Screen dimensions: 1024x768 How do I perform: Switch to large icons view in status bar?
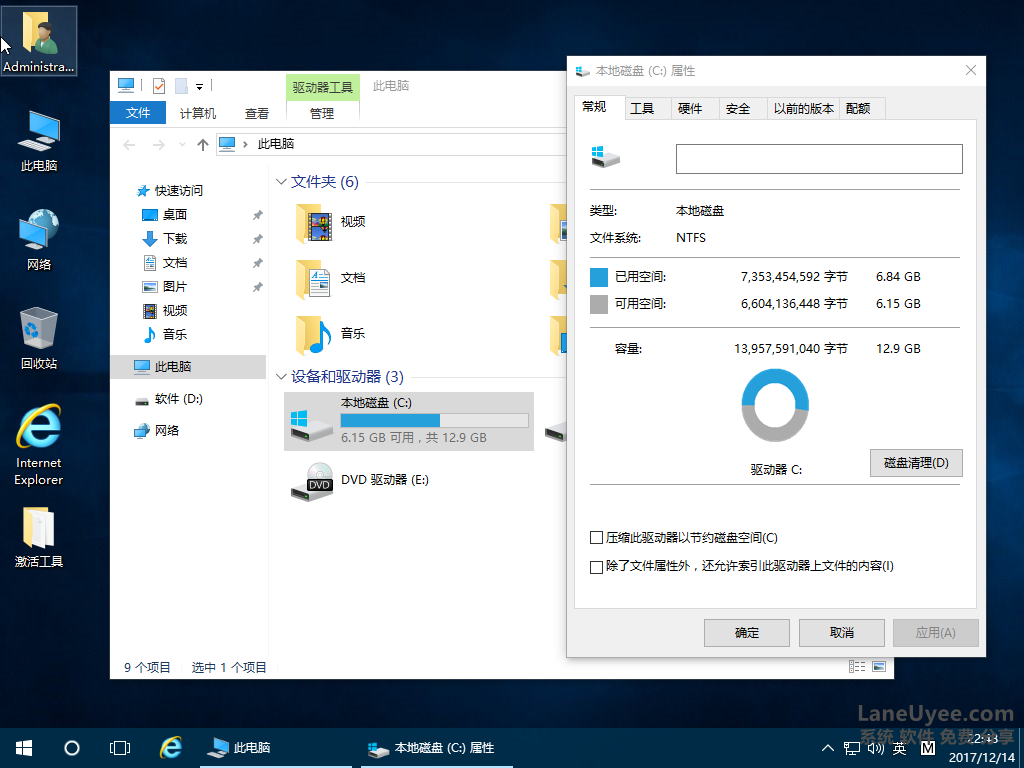coord(879,667)
